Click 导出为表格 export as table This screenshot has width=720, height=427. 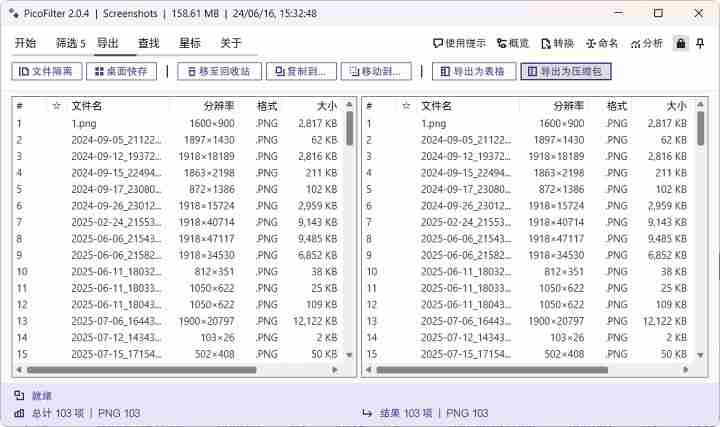475,72
